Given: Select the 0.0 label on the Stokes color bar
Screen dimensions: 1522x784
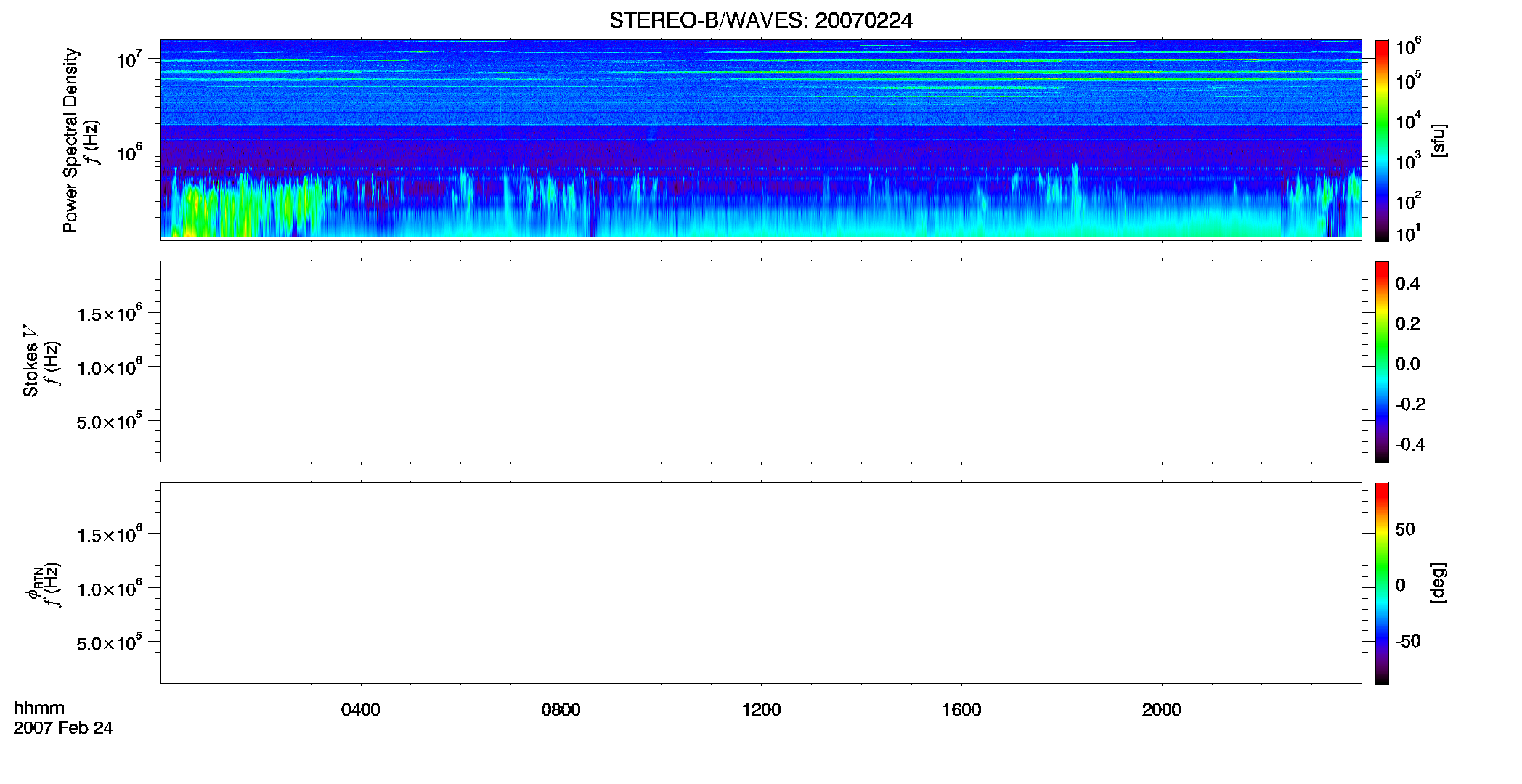Looking at the screenshot, I should tap(1407, 364).
